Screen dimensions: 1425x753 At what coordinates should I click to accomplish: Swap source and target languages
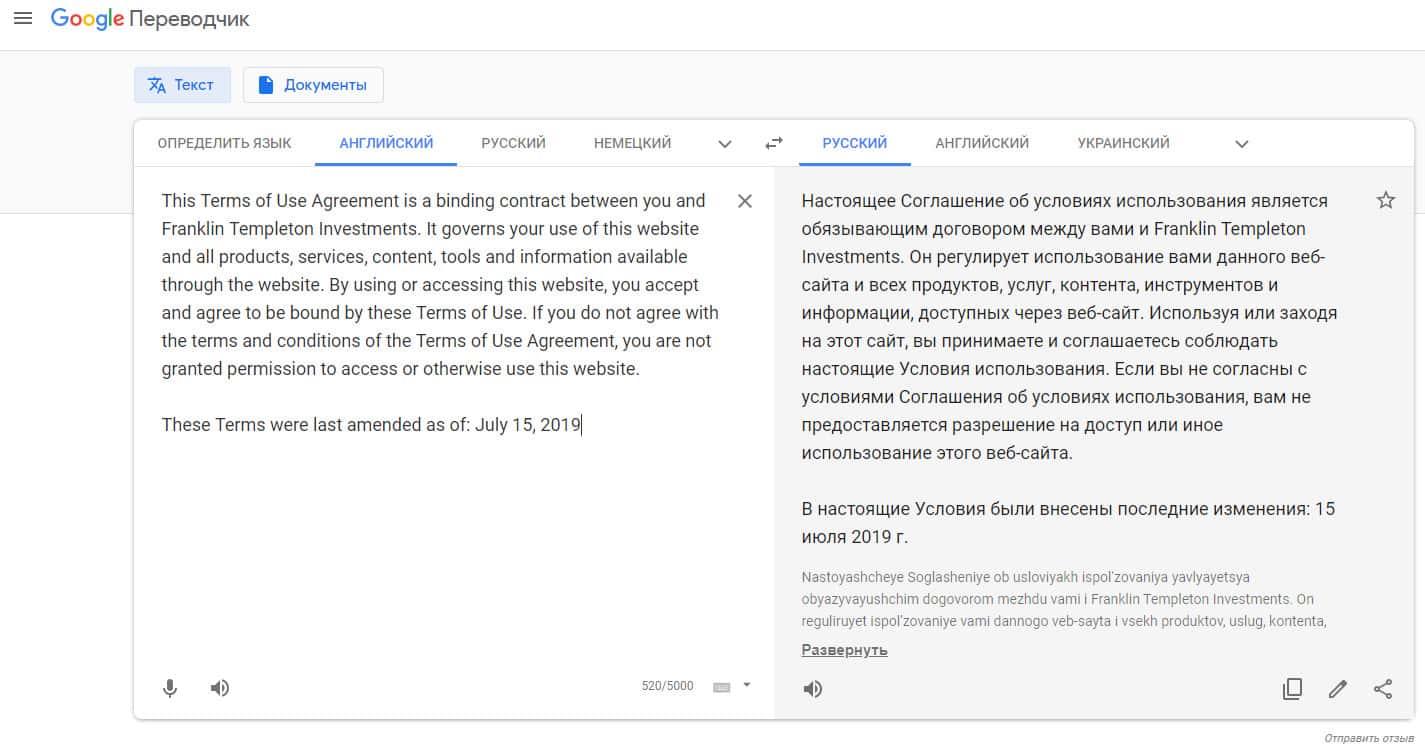(x=773, y=143)
